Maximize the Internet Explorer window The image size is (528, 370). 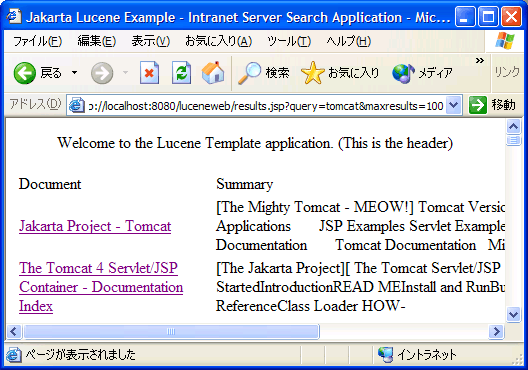point(488,16)
